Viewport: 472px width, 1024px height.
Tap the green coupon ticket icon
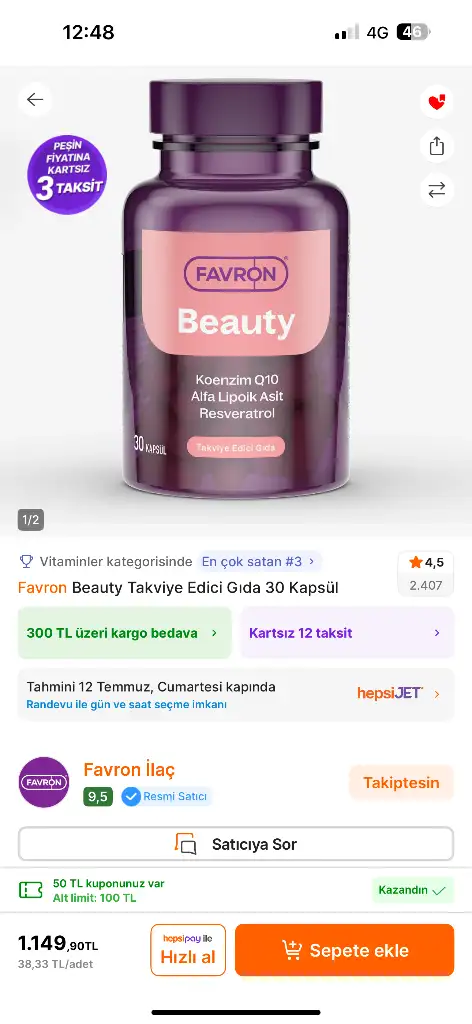coord(30,890)
